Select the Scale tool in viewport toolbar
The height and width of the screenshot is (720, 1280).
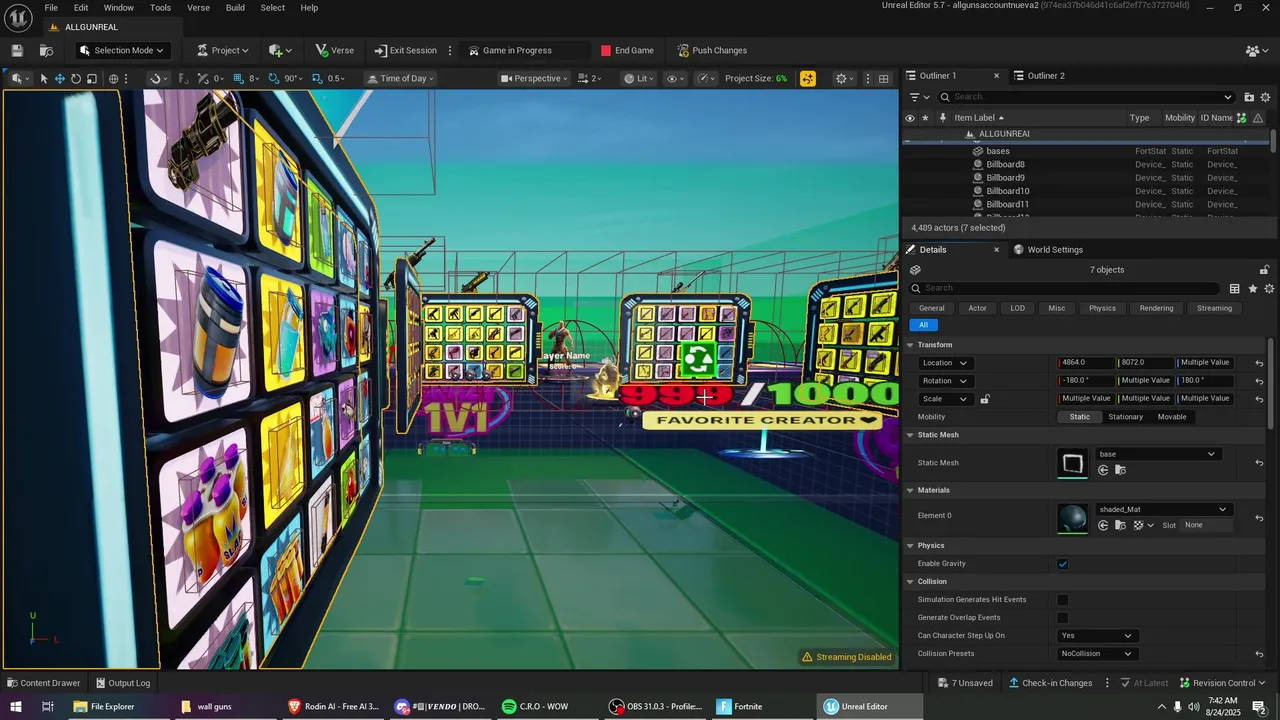coord(92,78)
